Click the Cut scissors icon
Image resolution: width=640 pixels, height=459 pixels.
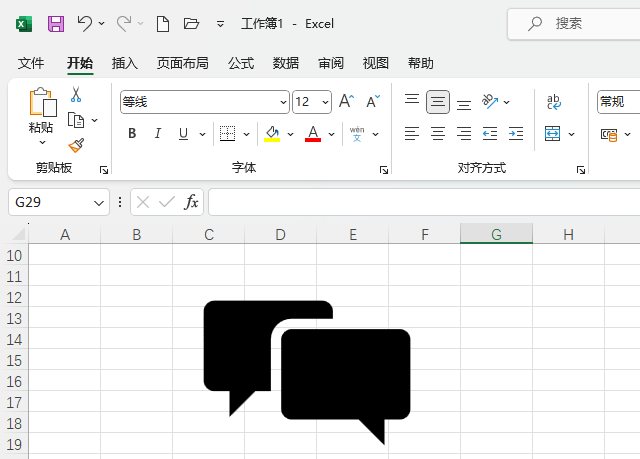[76, 94]
